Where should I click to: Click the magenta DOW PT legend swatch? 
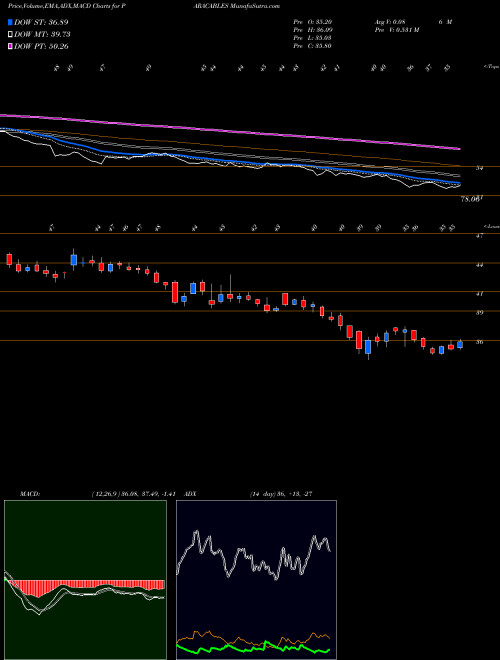(x=10, y=47)
